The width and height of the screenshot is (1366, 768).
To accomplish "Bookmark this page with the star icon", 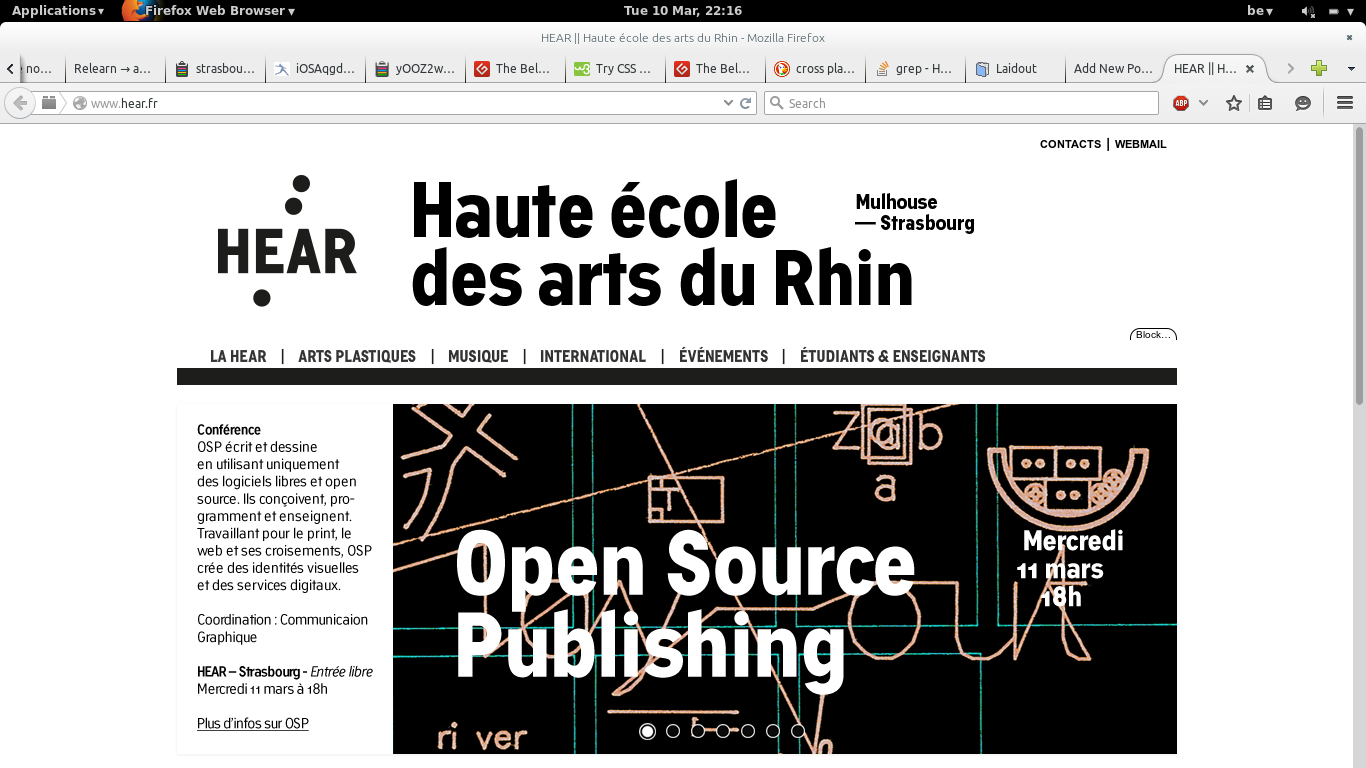I will [1234, 103].
